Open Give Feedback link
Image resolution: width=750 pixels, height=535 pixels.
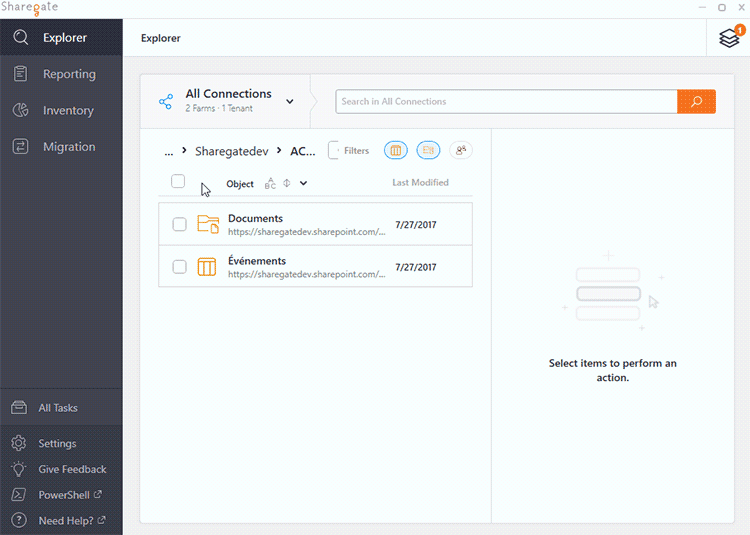72,469
